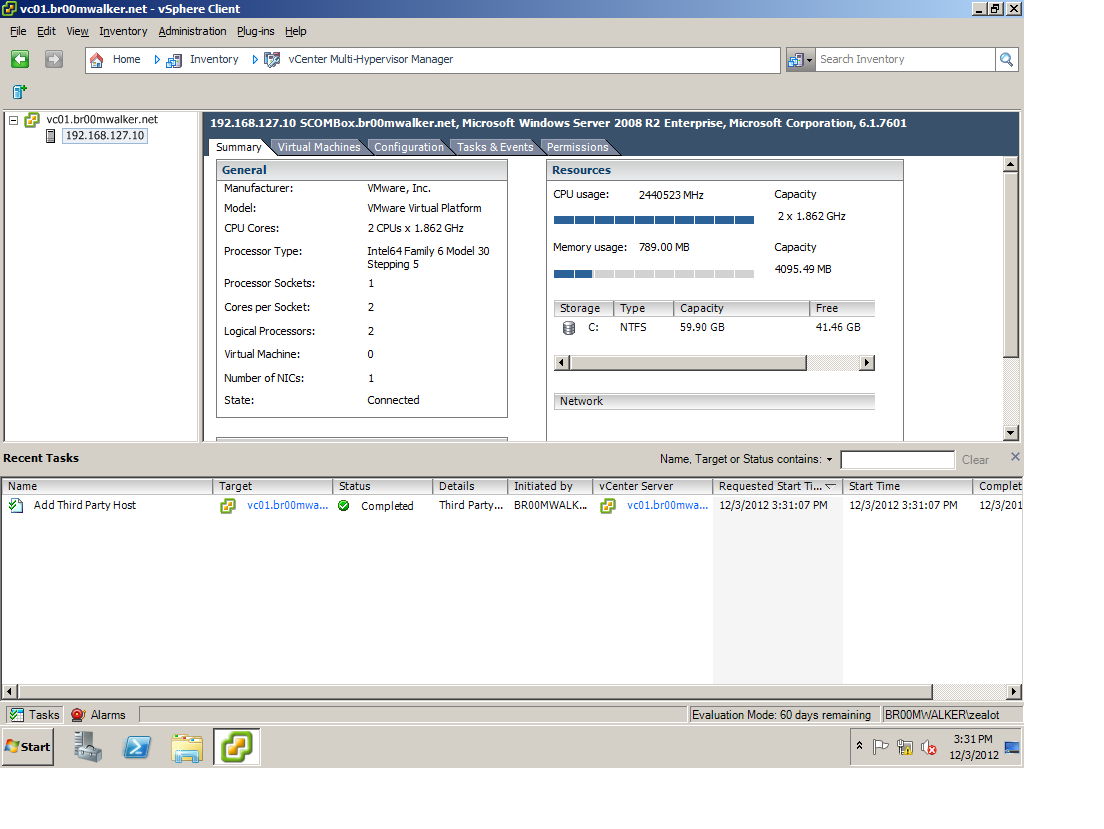Click the Inventory icon in the breadcrumb

pyautogui.click(x=174, y=61)
